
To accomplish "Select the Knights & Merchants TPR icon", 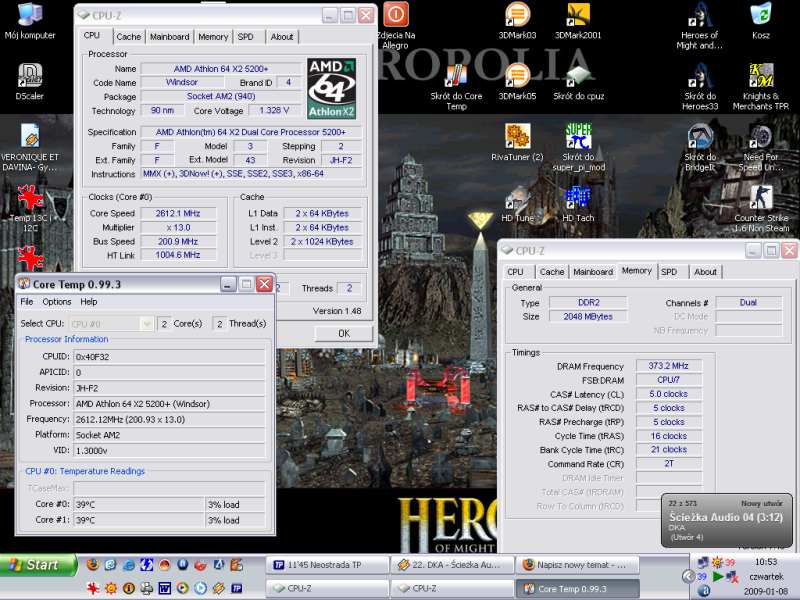I will [x=761, y=76].
